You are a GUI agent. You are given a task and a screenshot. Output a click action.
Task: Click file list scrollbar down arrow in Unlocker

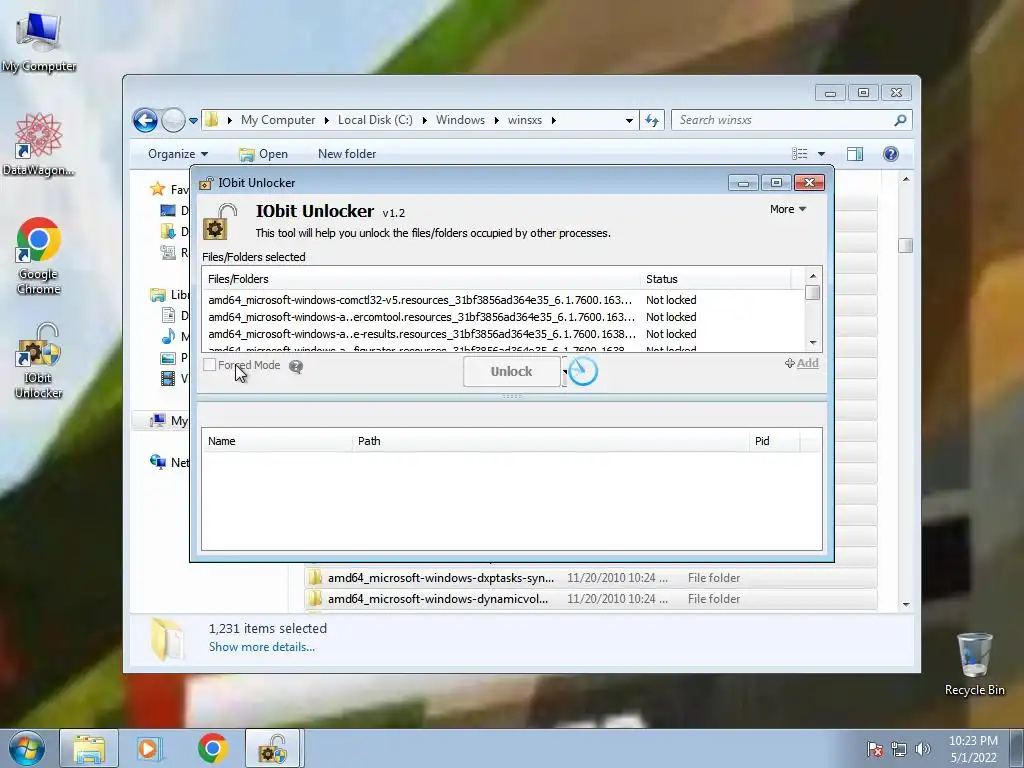[x=813, y=343]
